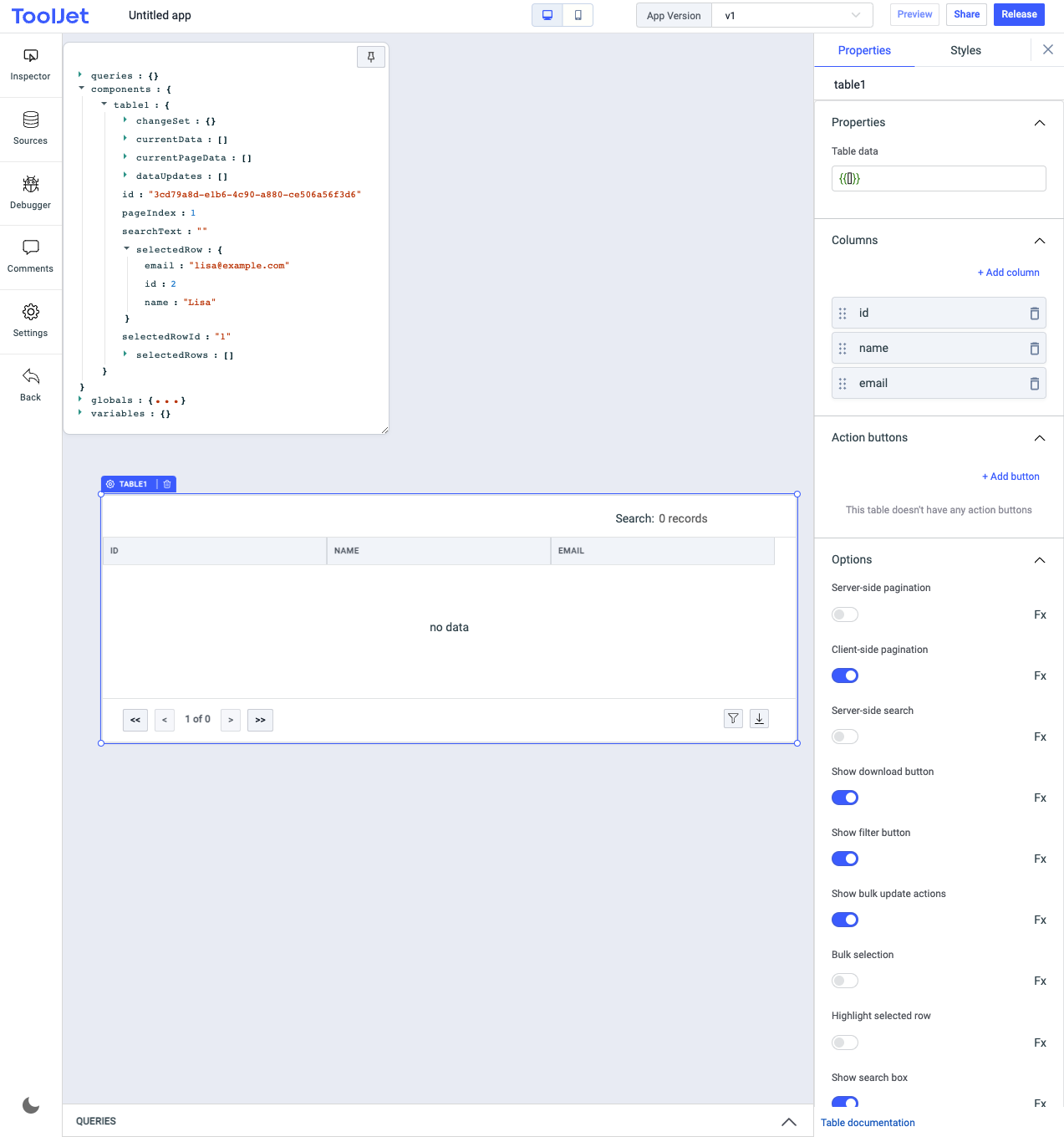Collapse the Options section
Viewport: 1064px width, 1137px height.
[1040, 560]
